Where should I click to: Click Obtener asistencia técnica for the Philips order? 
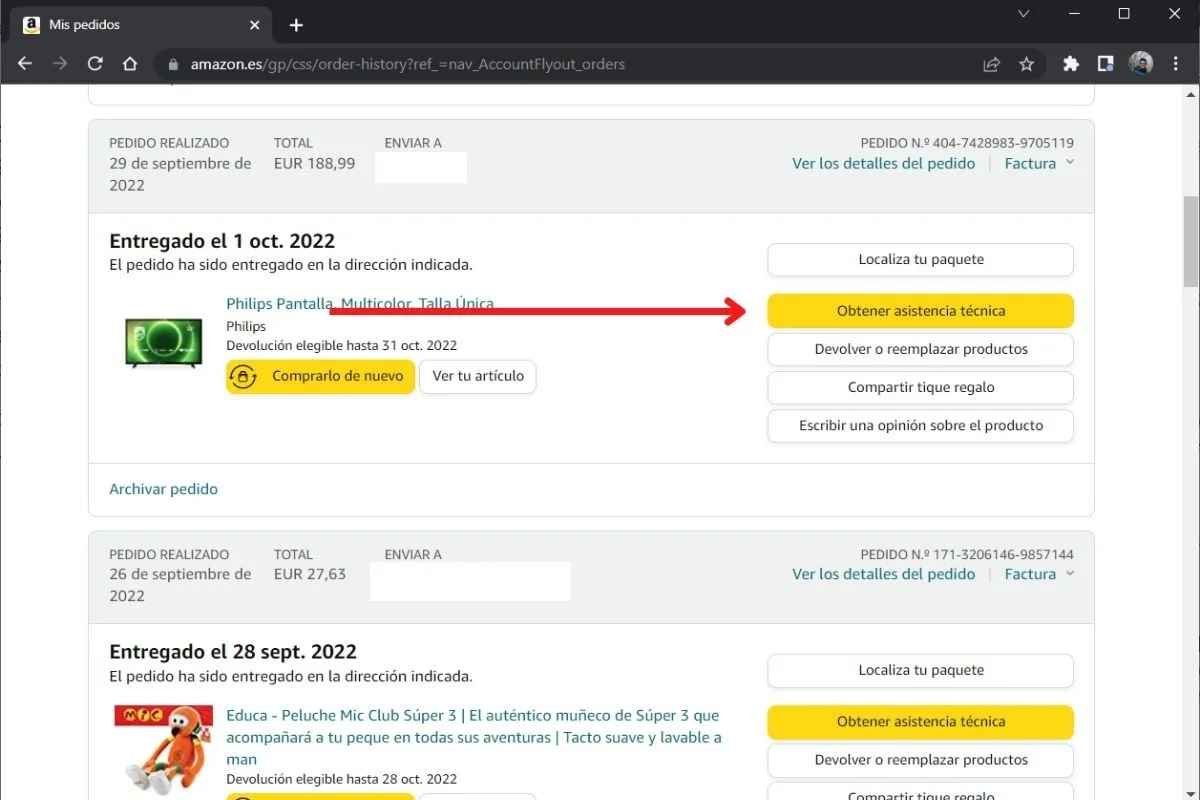pos(920,311)
